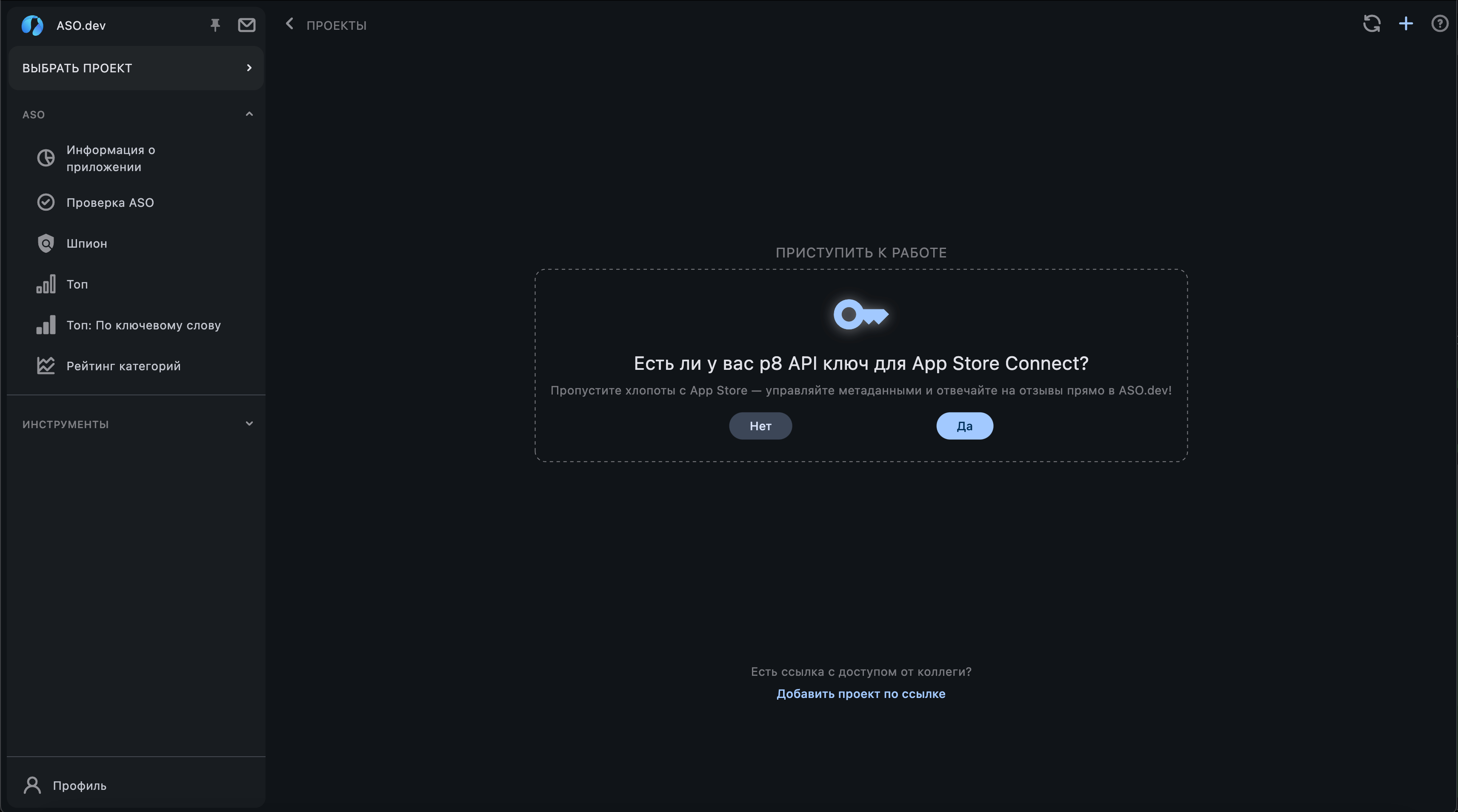Viewport: 1458px width, 812px height.
Task: Open Топ: По ключевому слову
Action: (x=137, y=326)
